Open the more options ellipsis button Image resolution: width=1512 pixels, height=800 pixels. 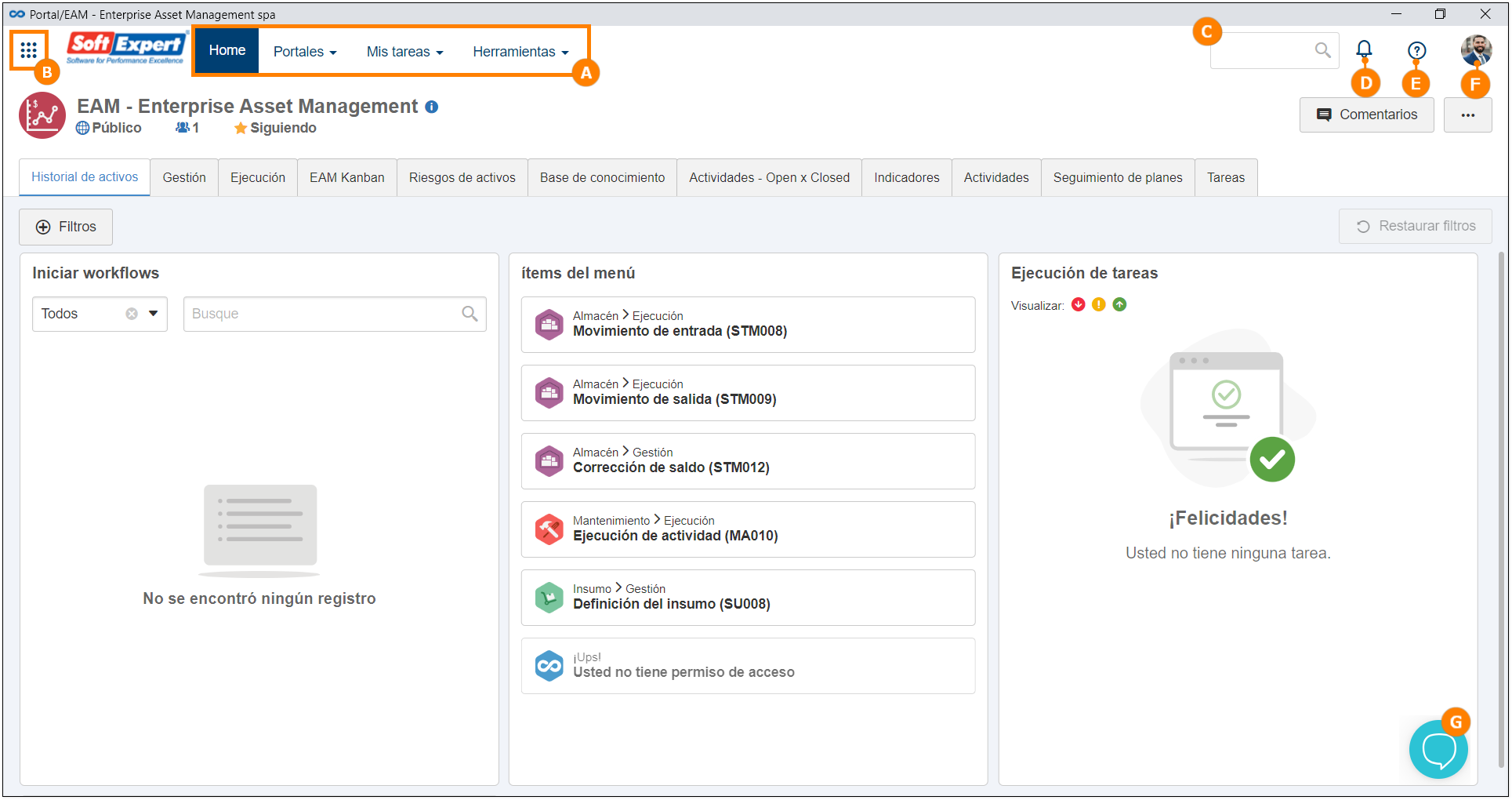tap(1467, 115)
